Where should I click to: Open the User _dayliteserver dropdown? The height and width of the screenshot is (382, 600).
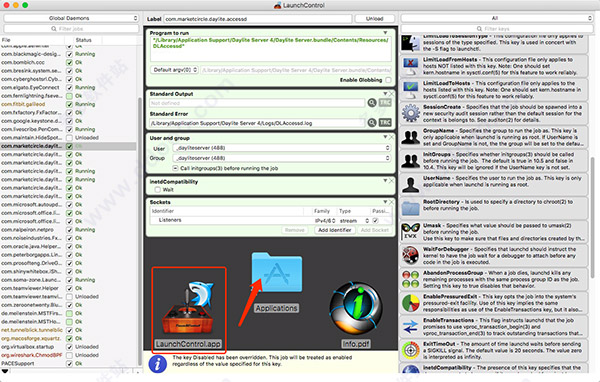click(281, 148)
